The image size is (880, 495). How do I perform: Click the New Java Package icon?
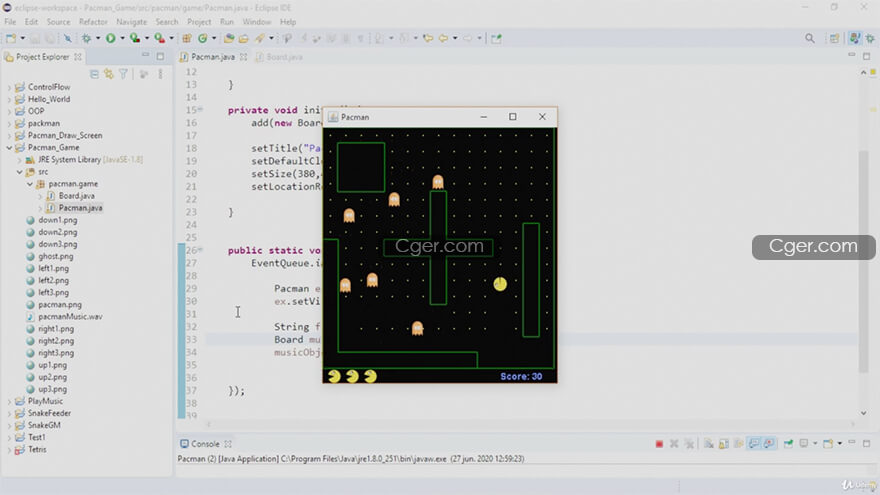point(186,38)
